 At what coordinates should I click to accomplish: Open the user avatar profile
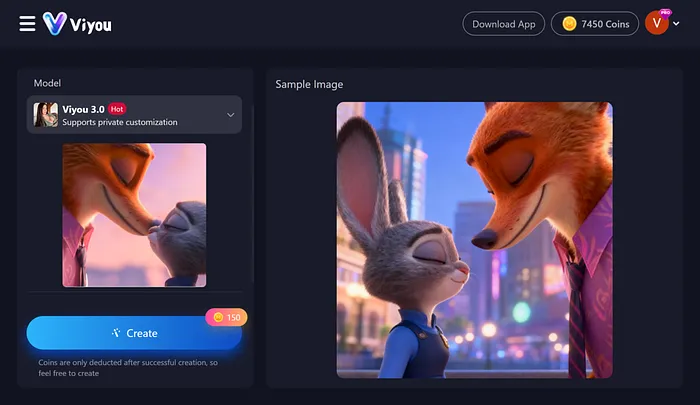[657, 23]
